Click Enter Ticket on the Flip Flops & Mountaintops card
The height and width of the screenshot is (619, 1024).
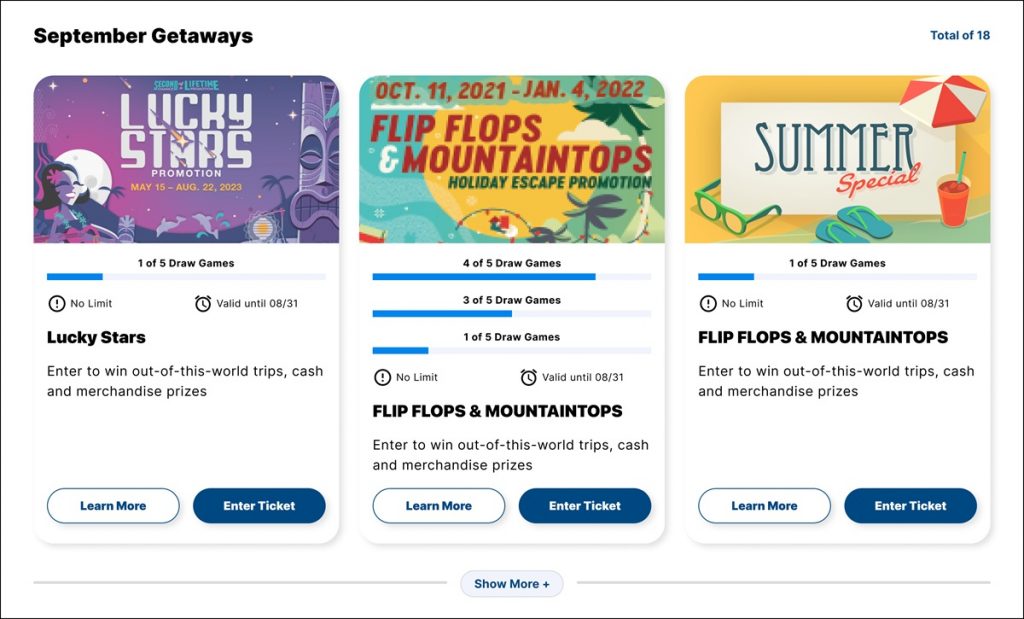point(585,505)
